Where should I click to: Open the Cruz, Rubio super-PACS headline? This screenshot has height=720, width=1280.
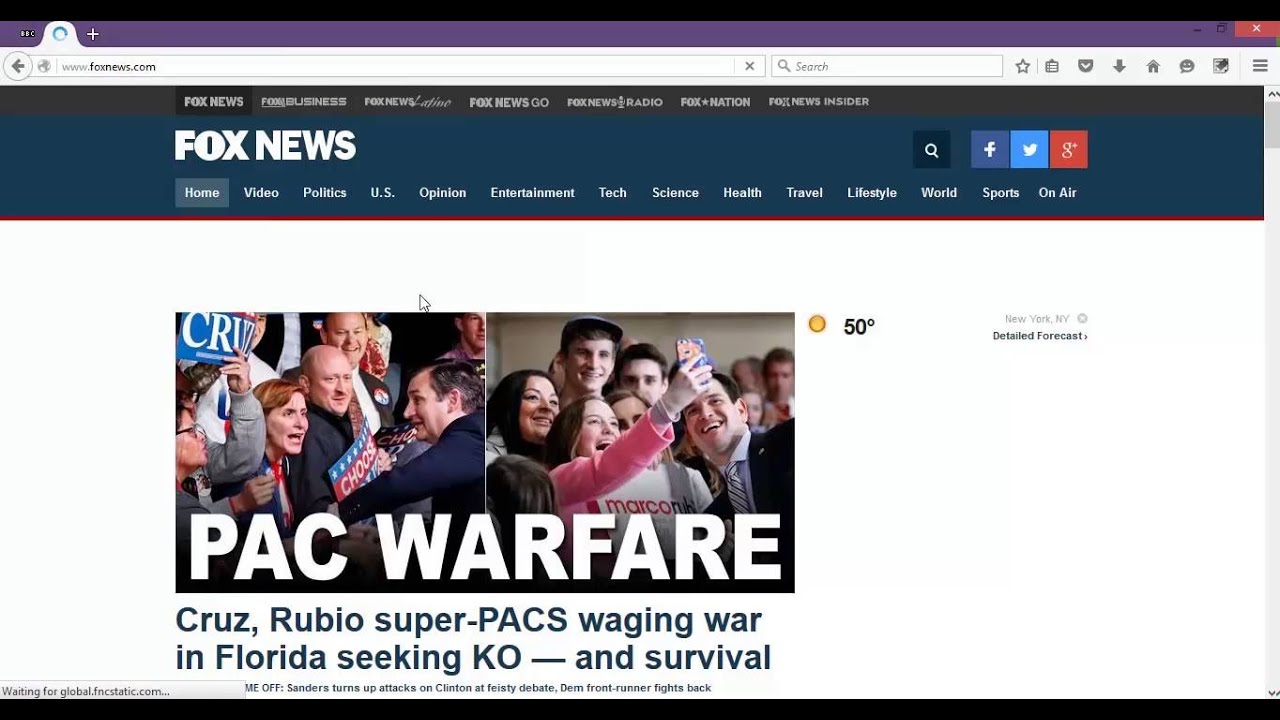(473, 638)
